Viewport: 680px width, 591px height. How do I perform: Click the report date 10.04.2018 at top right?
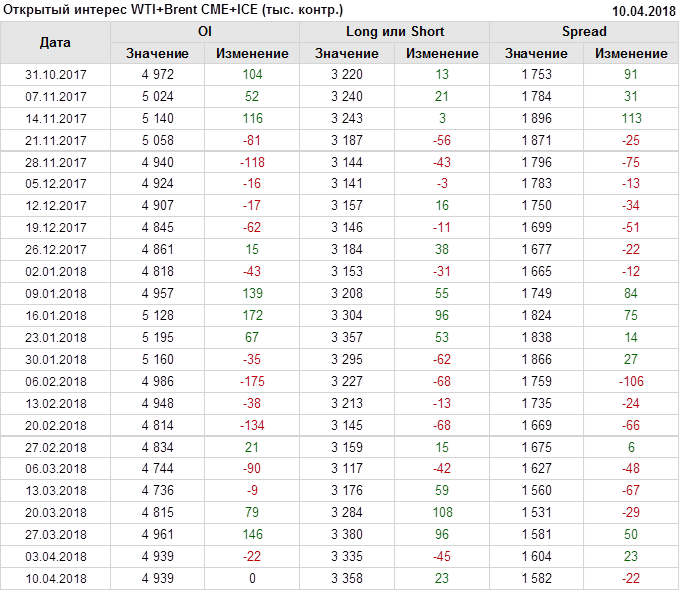643,10
